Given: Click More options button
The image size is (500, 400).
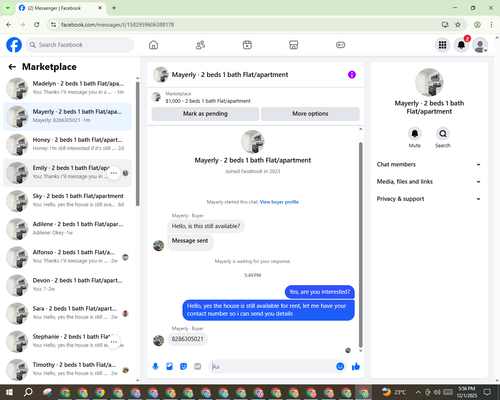Looking at the screenshot, I should point(310,114).
